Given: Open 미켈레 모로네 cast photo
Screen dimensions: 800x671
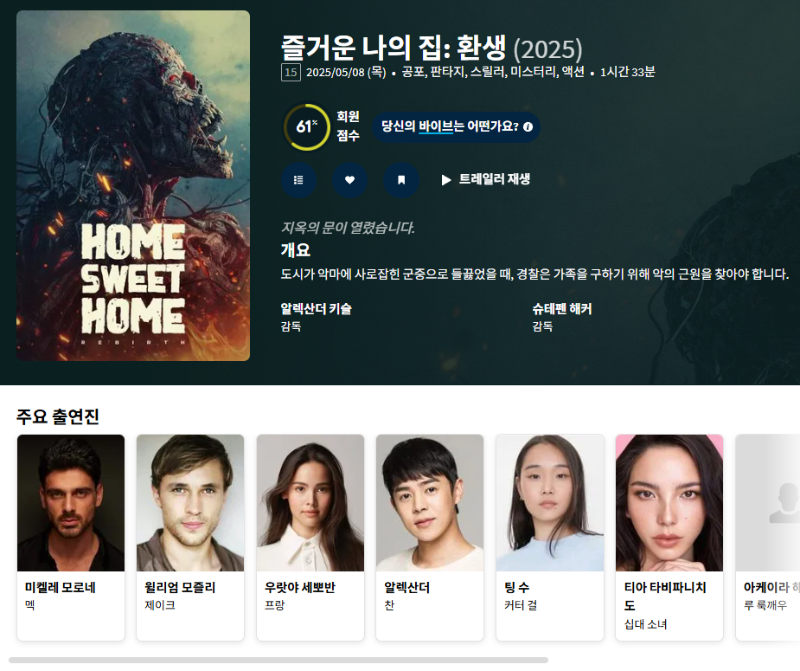Looking at the screenshot, I should point(71,503).
